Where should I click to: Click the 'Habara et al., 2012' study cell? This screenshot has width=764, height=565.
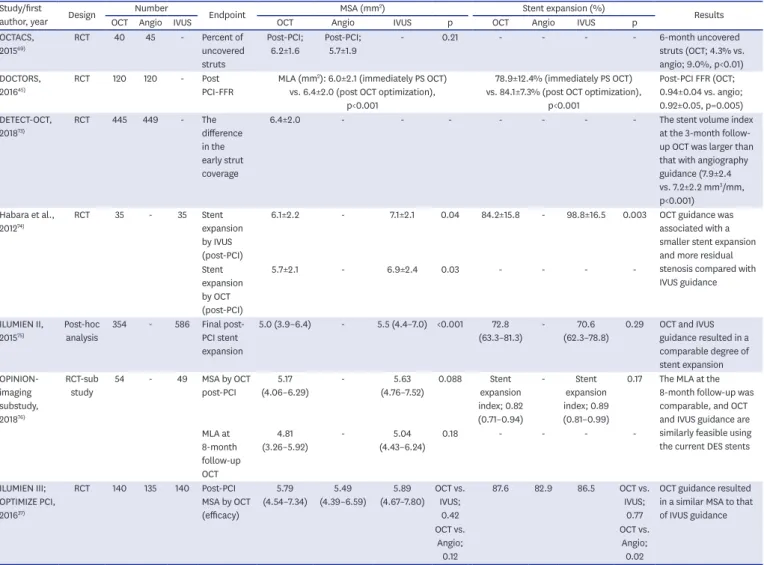coord(27,221)
